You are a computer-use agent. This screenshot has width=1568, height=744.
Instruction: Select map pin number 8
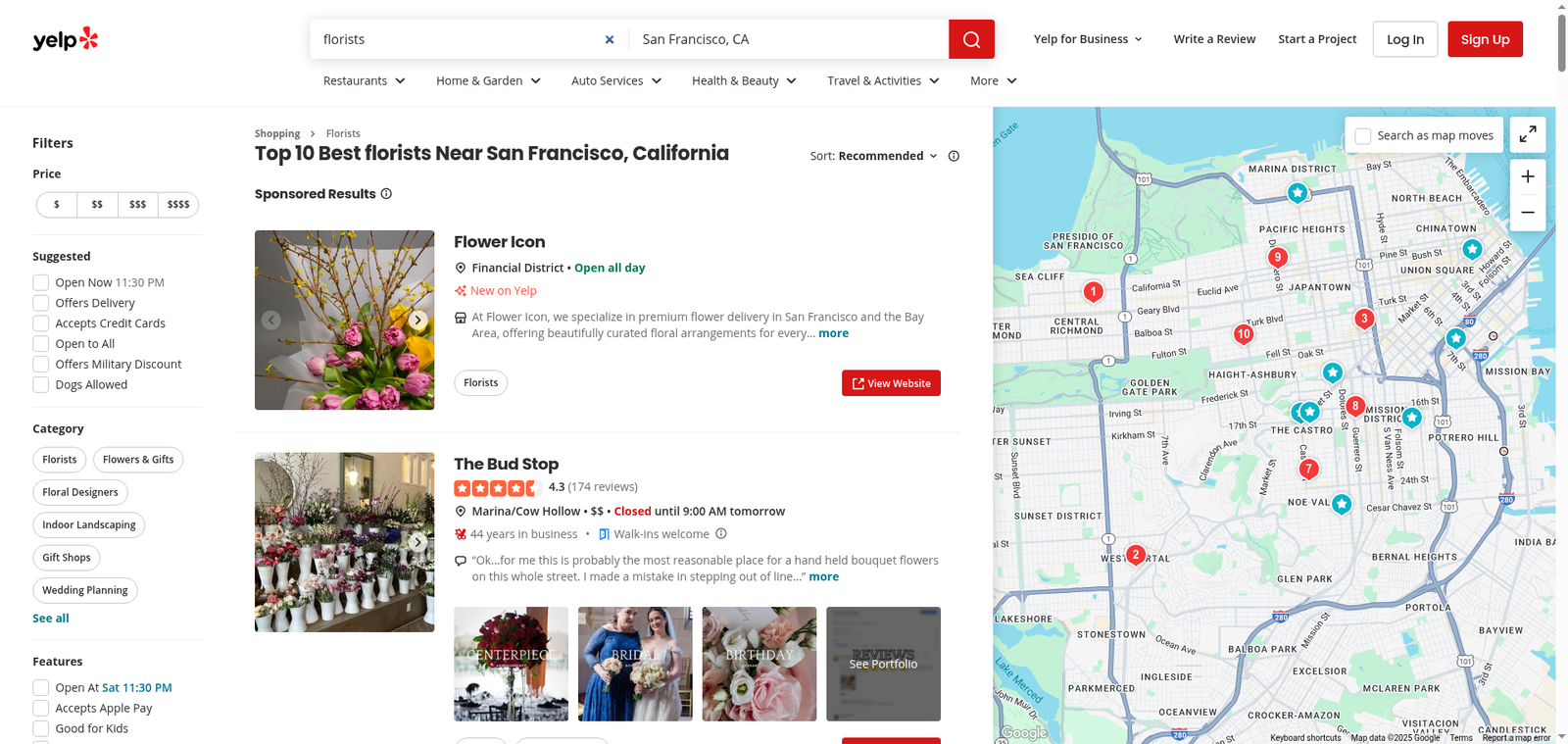coord(1355,406)
